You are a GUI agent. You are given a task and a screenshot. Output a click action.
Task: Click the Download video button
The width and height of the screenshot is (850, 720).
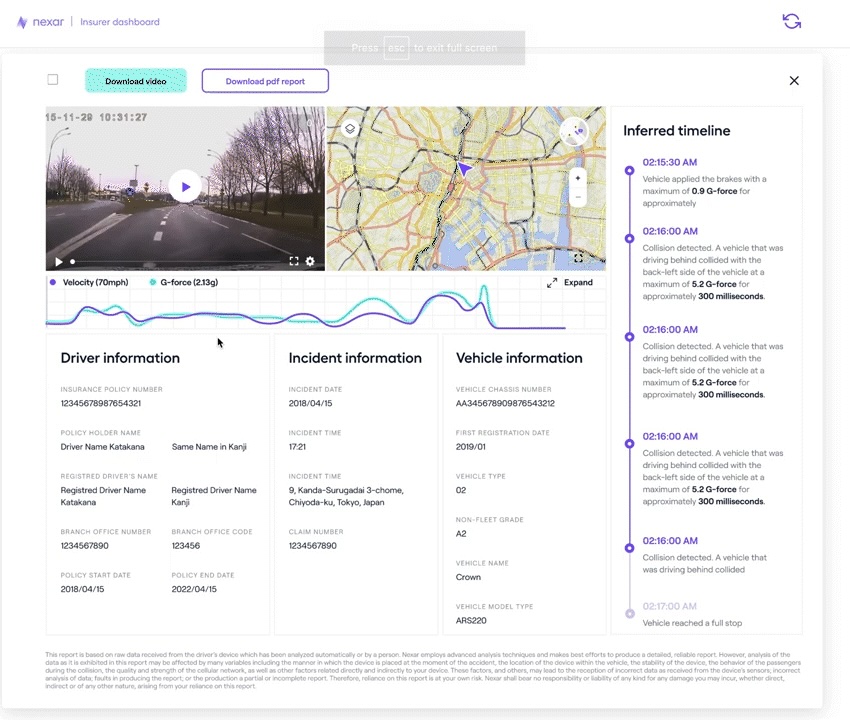click(x=133, y=80)
